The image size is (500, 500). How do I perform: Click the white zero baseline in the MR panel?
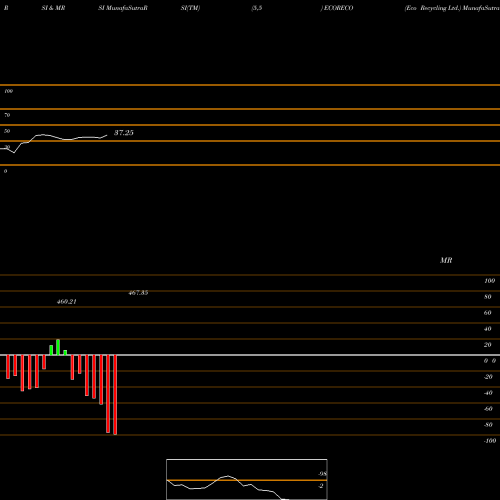[250, 355]
